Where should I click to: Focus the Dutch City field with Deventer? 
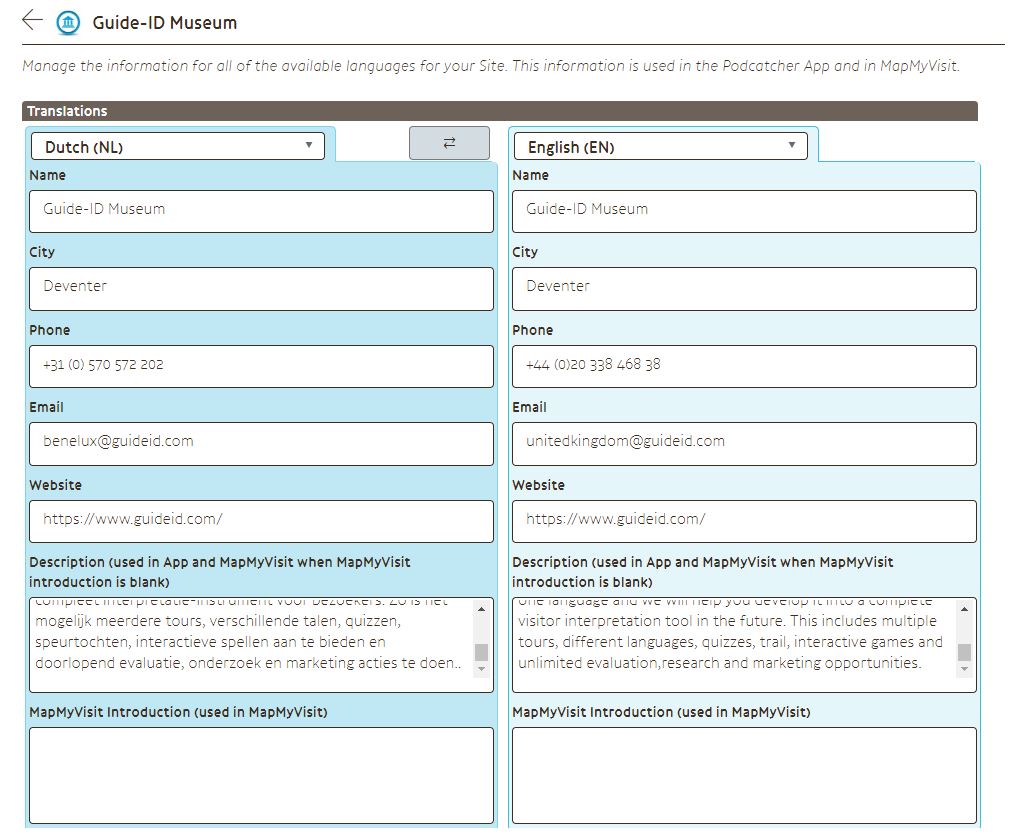261,288
